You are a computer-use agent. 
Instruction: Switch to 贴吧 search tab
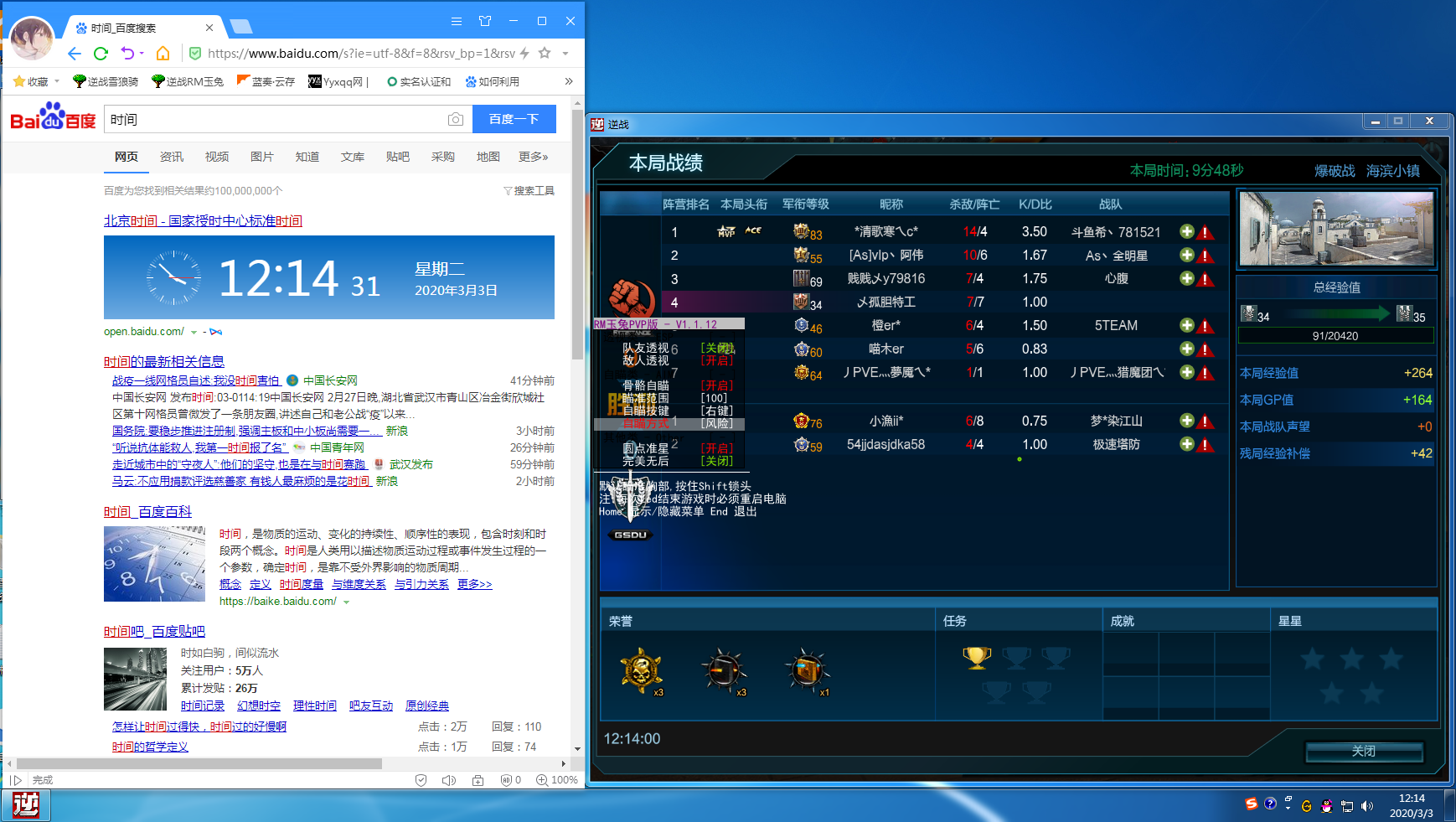click(398, 157)
